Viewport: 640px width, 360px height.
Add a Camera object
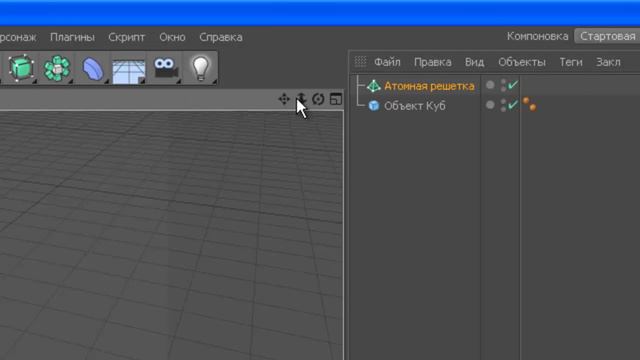click(165, 68)
